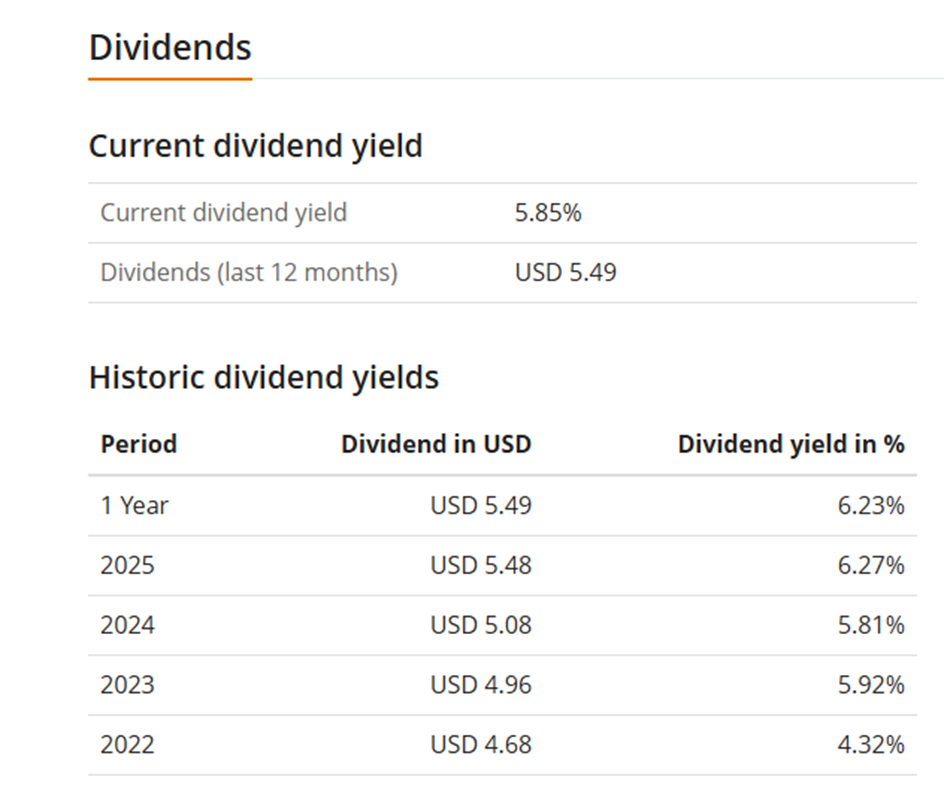Viewport: 944px width, 795px height.
Task: Click the 4.32% yield for 2022
Action: [871, 745]
